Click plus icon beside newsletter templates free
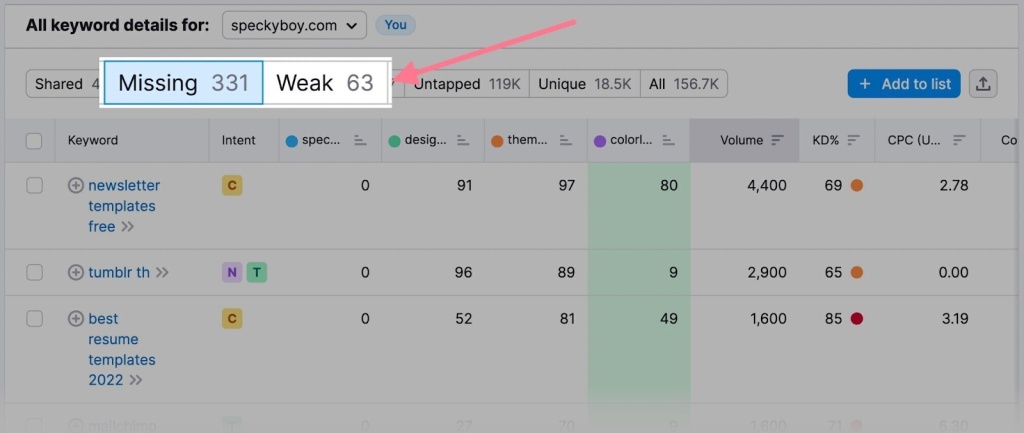This screenshot has height=433, width=1024. tap(76, 185)
